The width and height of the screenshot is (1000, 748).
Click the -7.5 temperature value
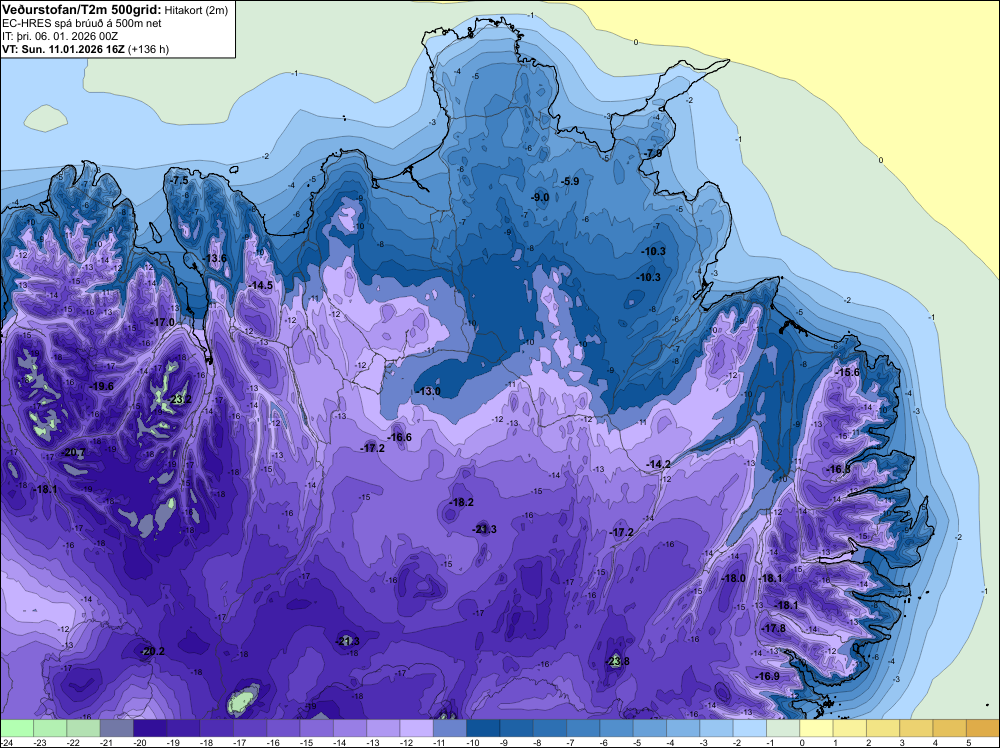180,180
